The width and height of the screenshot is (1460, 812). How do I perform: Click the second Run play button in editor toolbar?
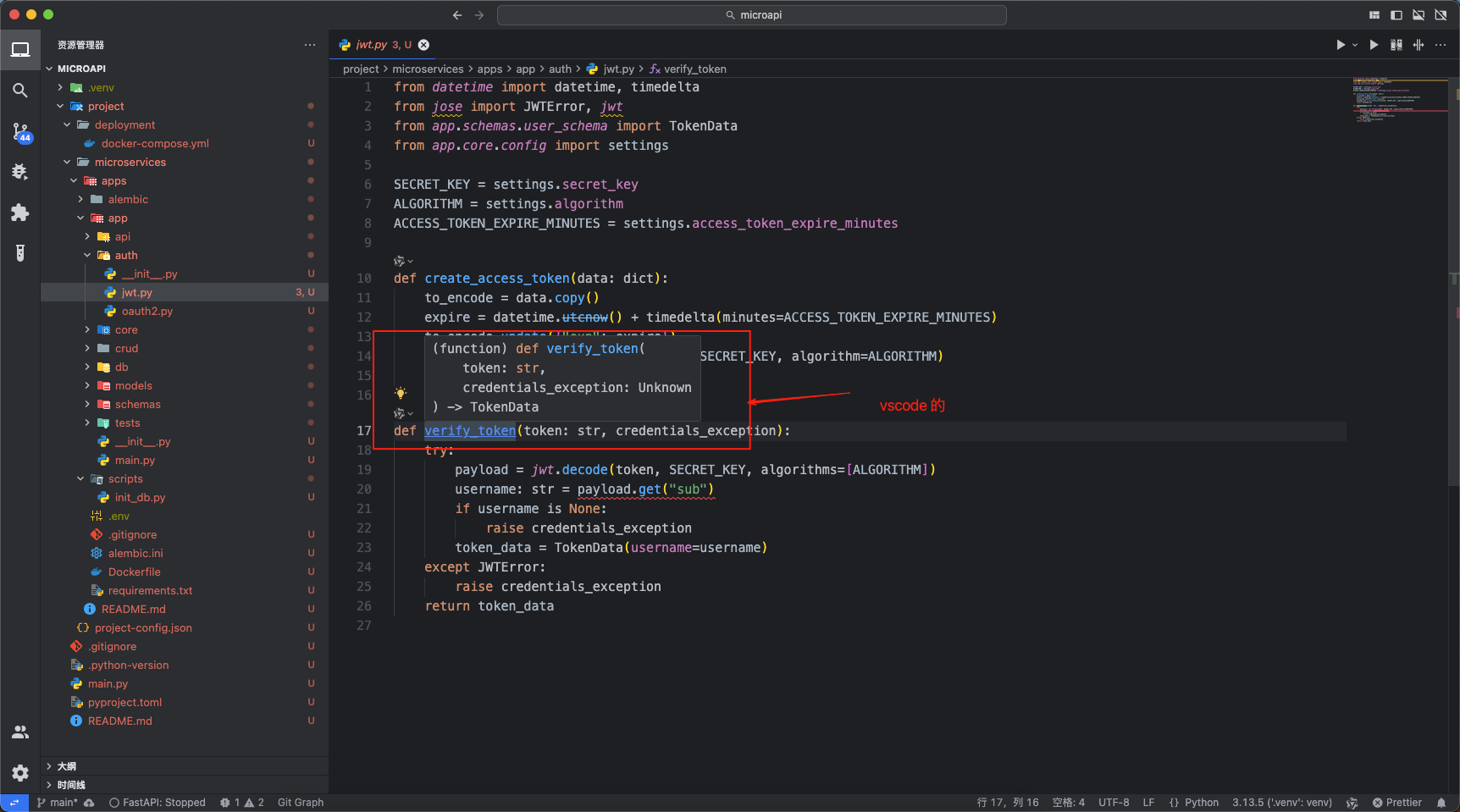click(1374, 45)
